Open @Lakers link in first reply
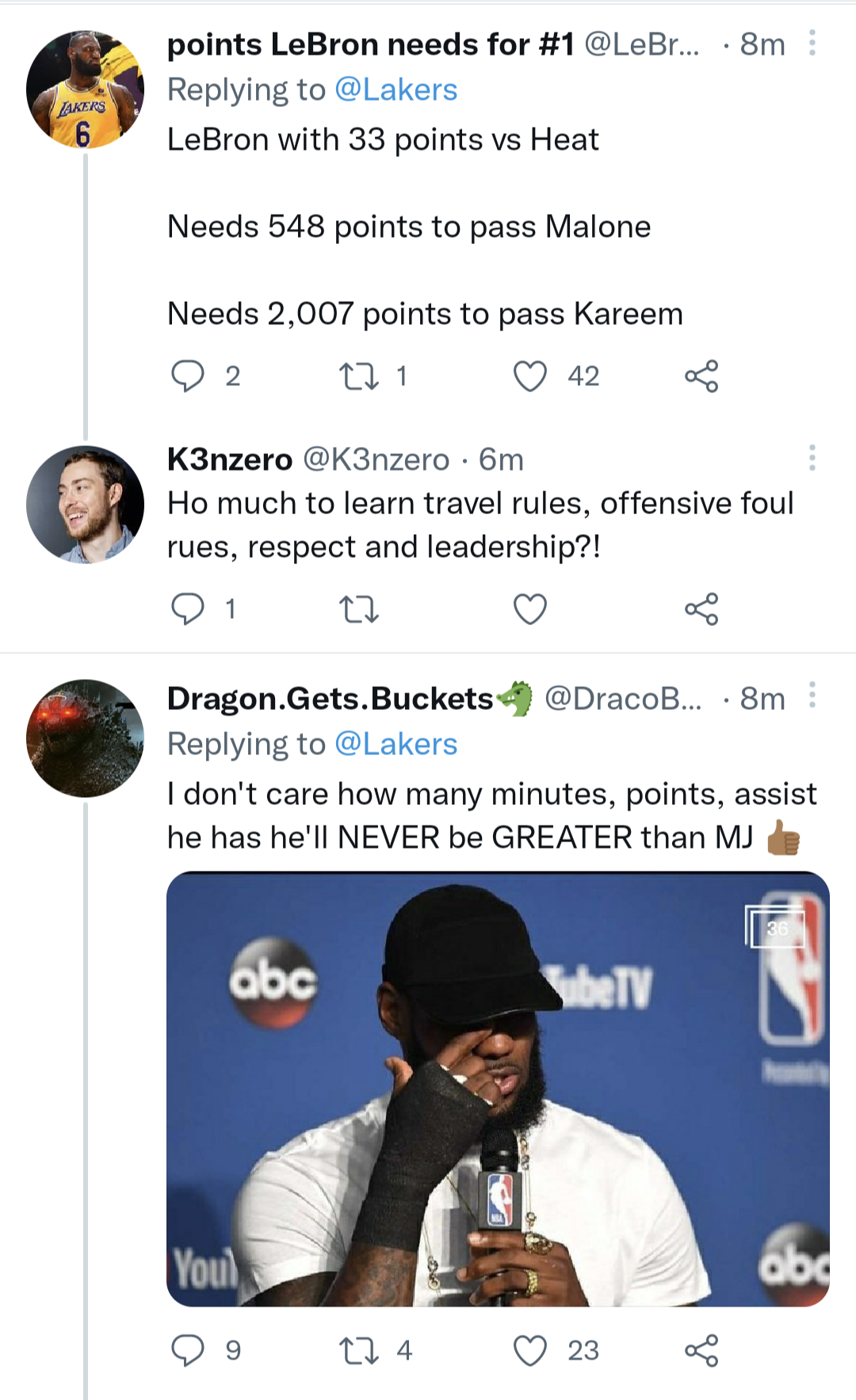The width and height of the screenshot is (856, 1400). click(396, 90)
